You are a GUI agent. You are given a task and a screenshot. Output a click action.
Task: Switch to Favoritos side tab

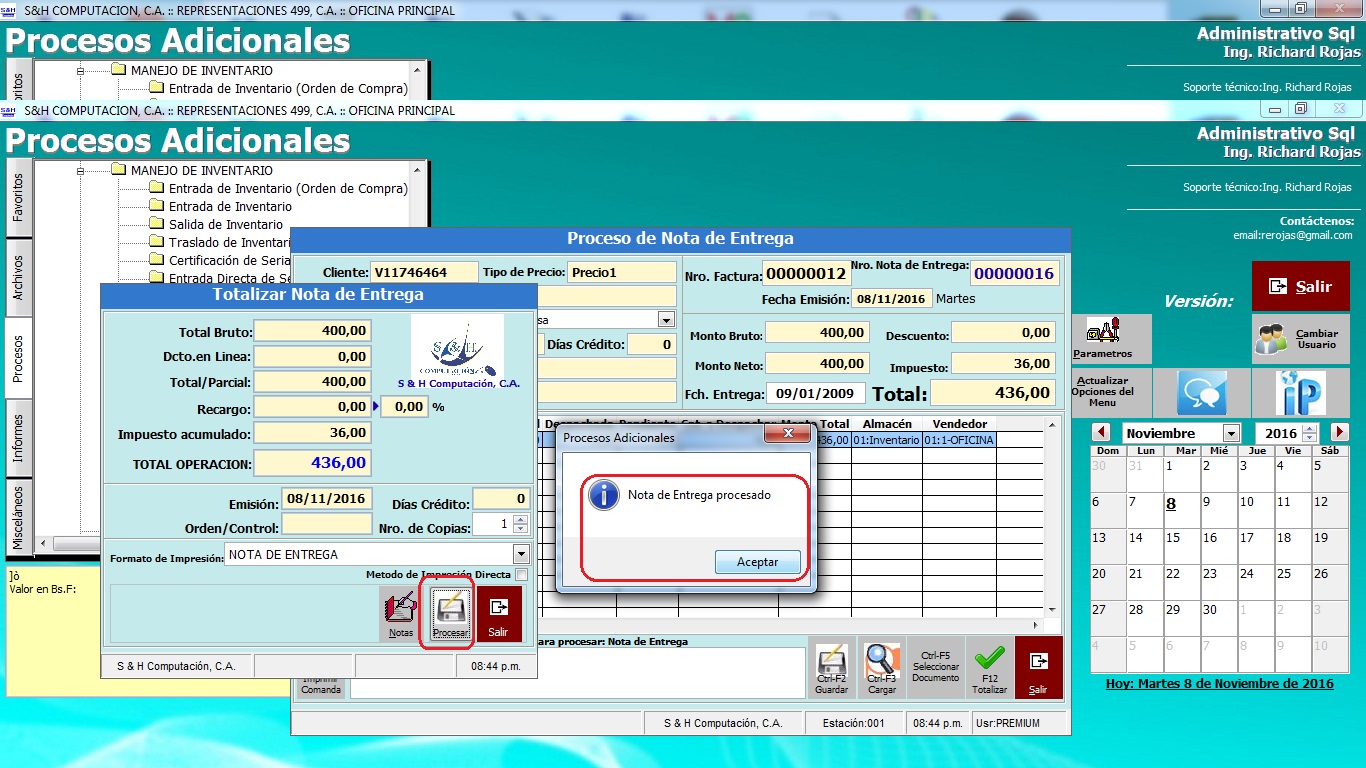tap(18, 198)
